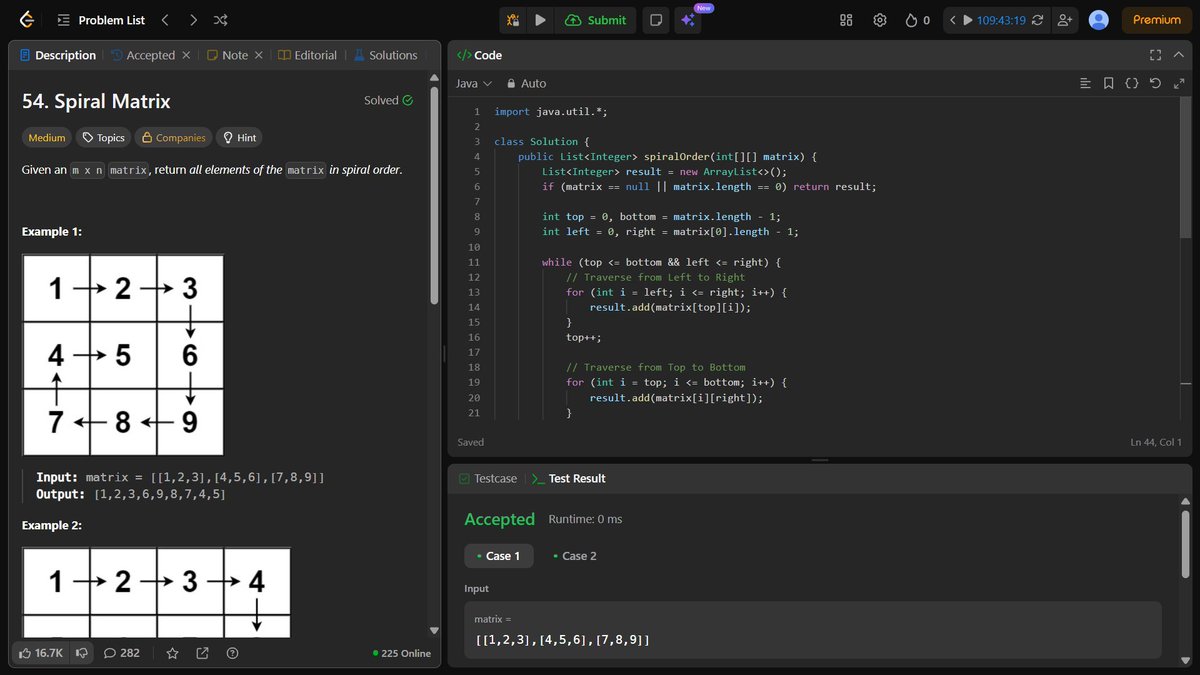Click the description panel scrollbar
Viewport: 1200px width, 675px height.
click(434, 195)
